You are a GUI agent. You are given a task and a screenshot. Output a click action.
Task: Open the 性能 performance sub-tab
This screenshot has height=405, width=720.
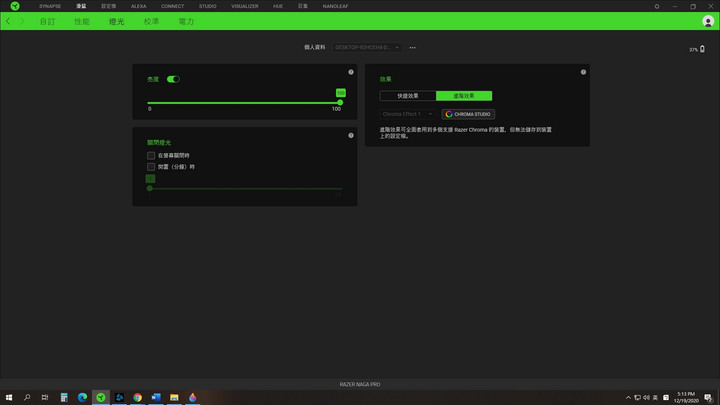[x=82, y=22]
